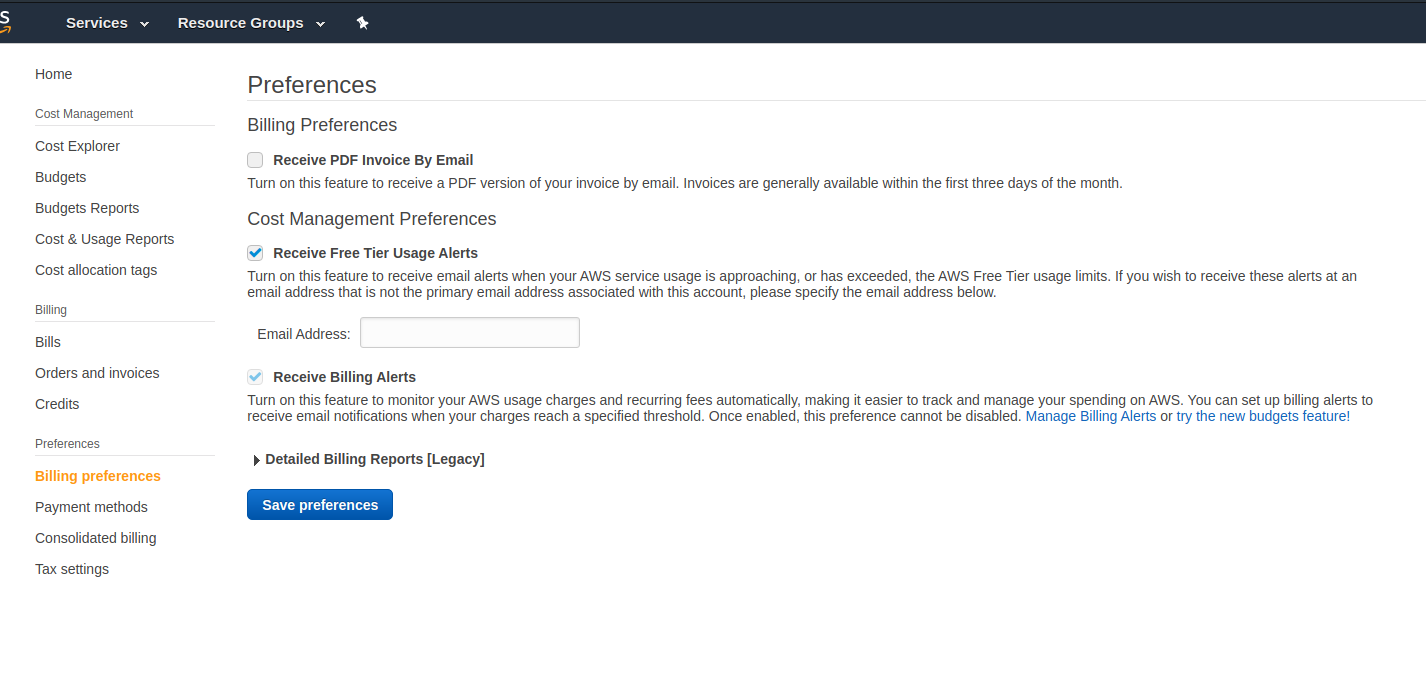
Task: Enable Receive PDF Invoice By Email checkbox
Action: [x=256, y=160]
